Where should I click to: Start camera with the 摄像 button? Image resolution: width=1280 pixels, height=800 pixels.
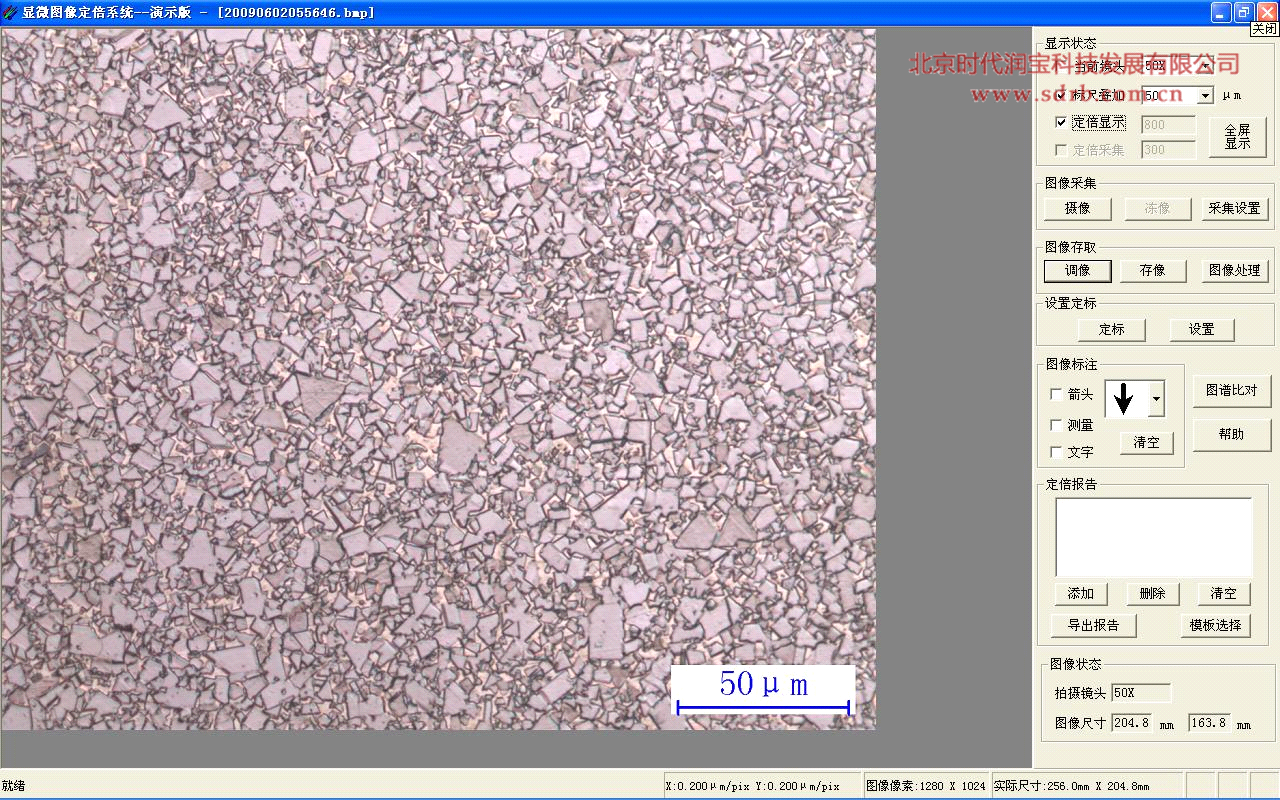1077,208
